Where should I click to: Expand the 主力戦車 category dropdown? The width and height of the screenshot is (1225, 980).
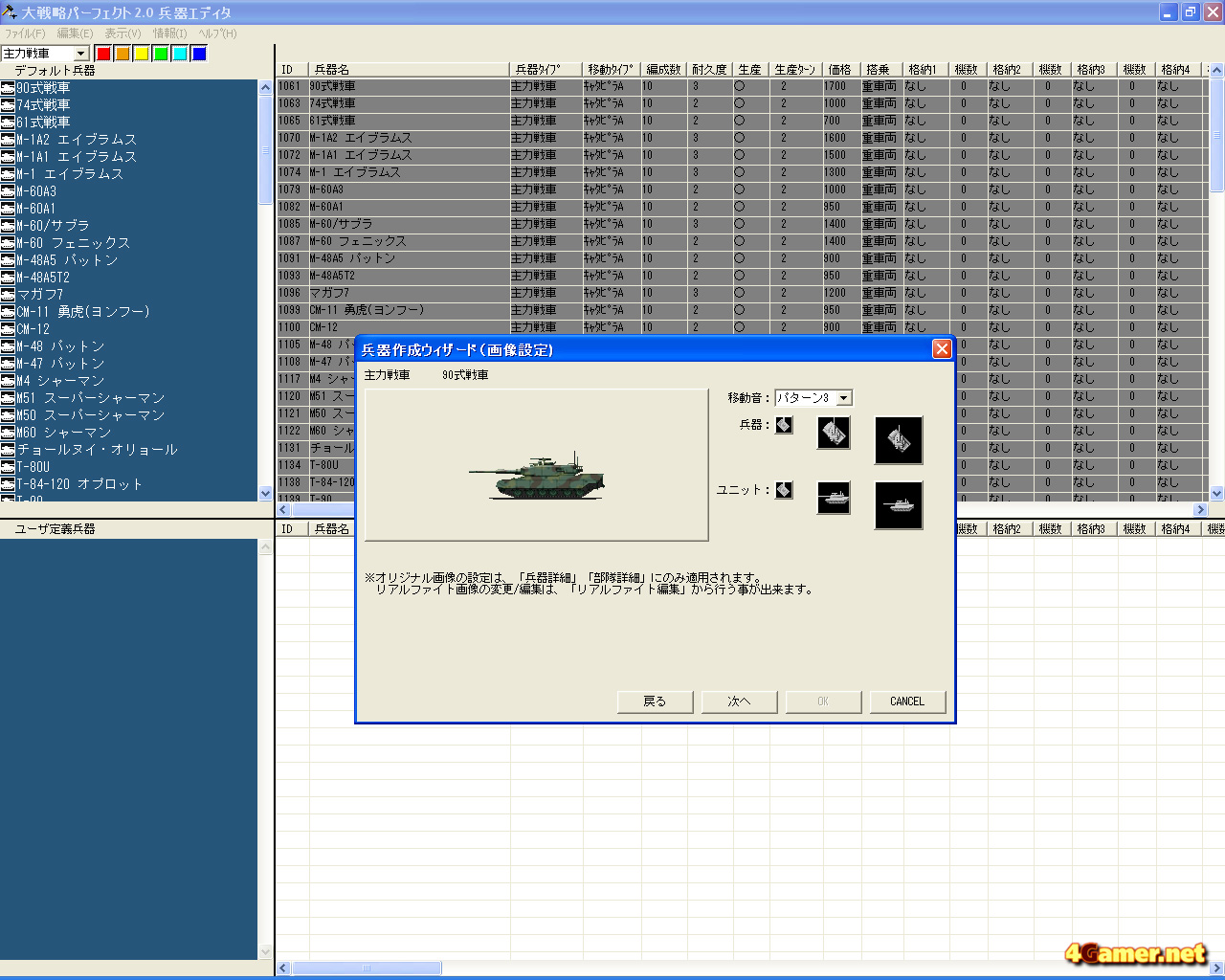click(x=81, y=54)
